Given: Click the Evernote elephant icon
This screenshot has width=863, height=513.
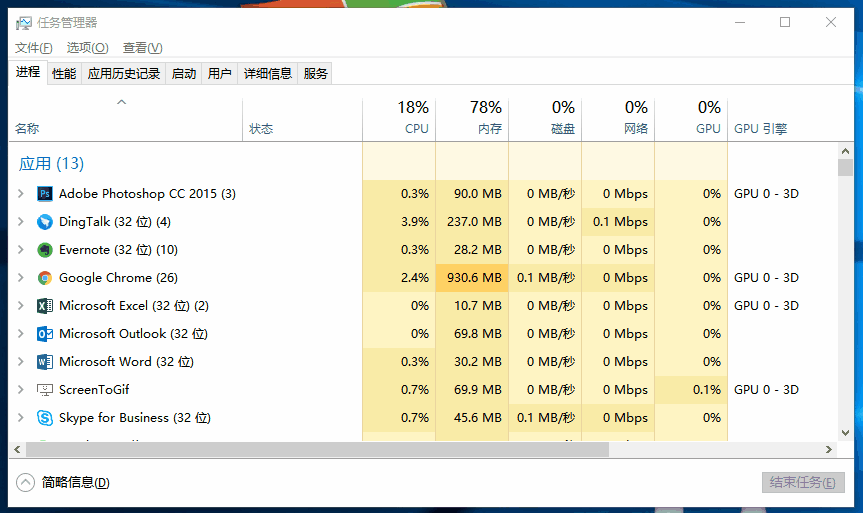Looking at the screenshot, I should tap(45, 250).
